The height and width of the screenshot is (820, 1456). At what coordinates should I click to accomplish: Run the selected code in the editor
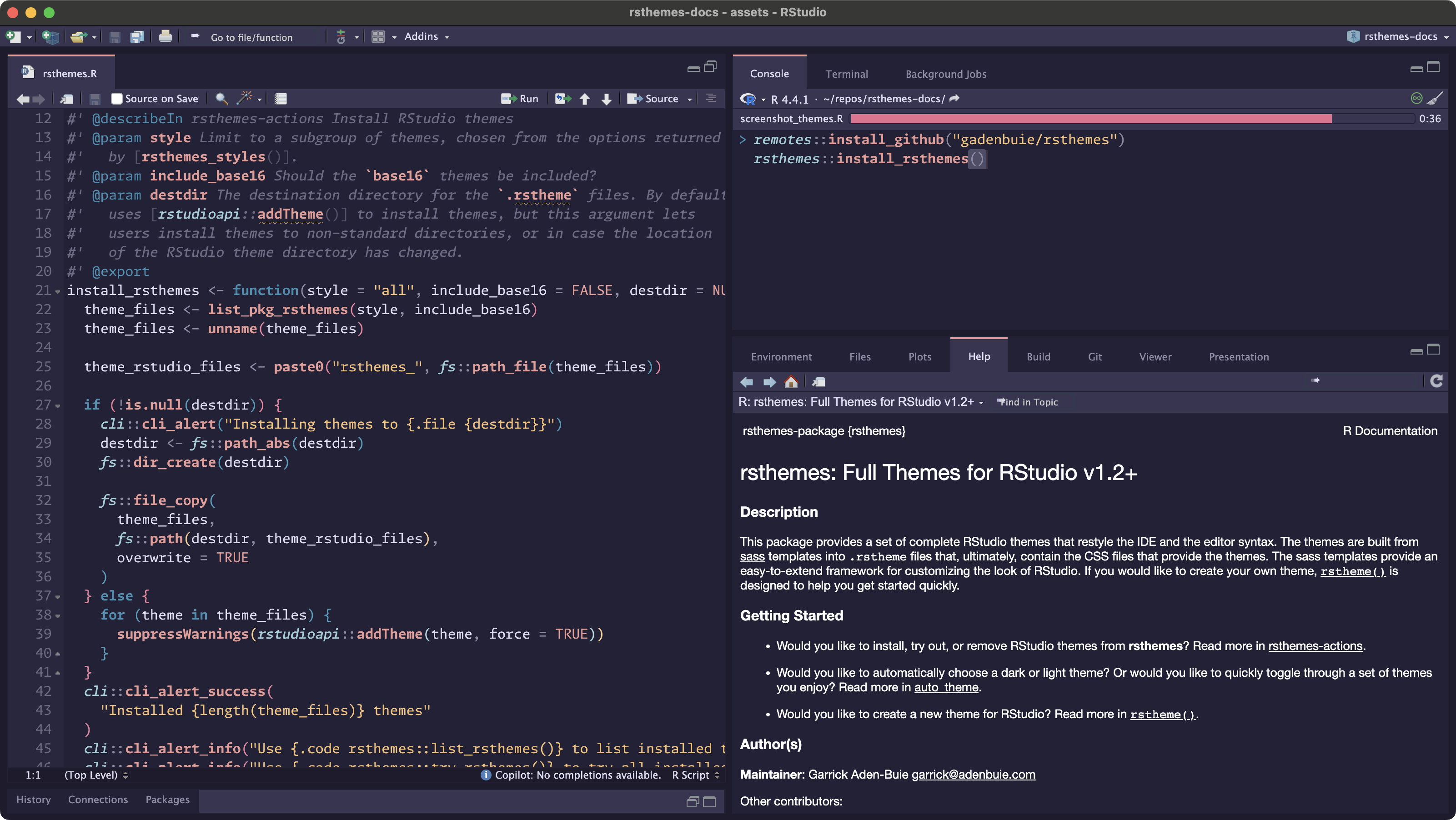coord(519,98)
